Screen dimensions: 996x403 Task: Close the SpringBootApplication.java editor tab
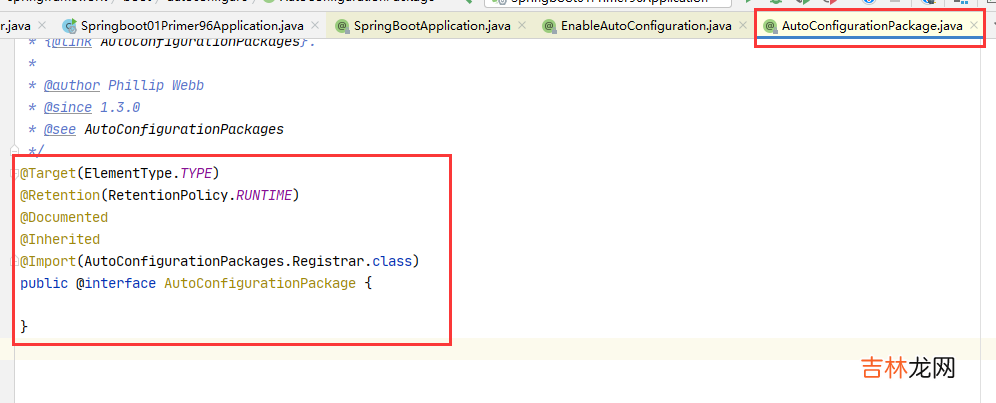[521, 25]
